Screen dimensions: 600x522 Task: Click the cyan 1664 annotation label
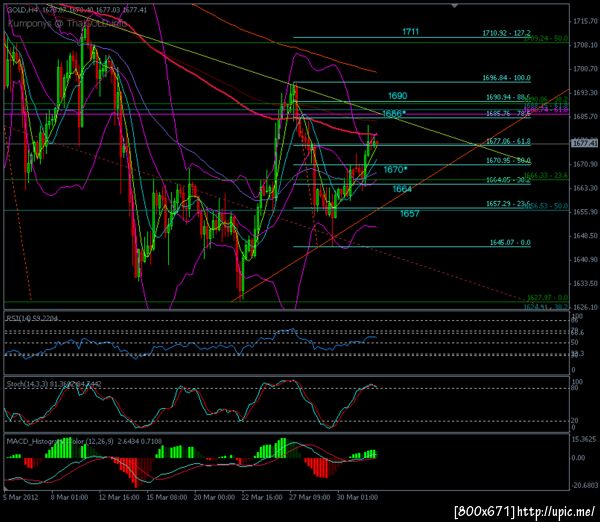point(402,189)
